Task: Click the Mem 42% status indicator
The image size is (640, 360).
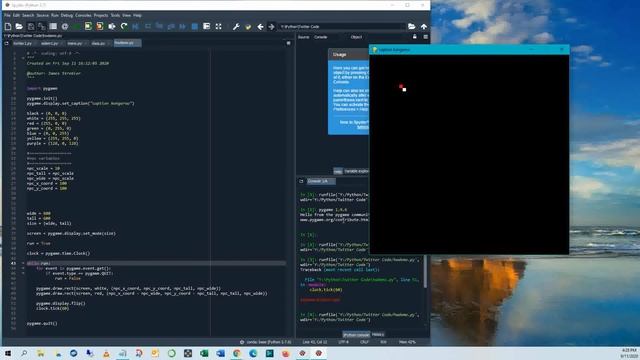Action: point(407,342)
